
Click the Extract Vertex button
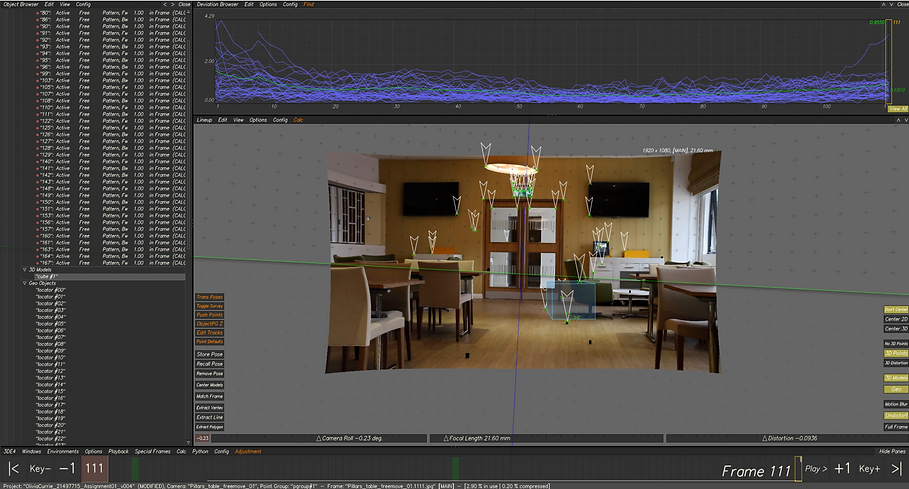coord(209,407)
